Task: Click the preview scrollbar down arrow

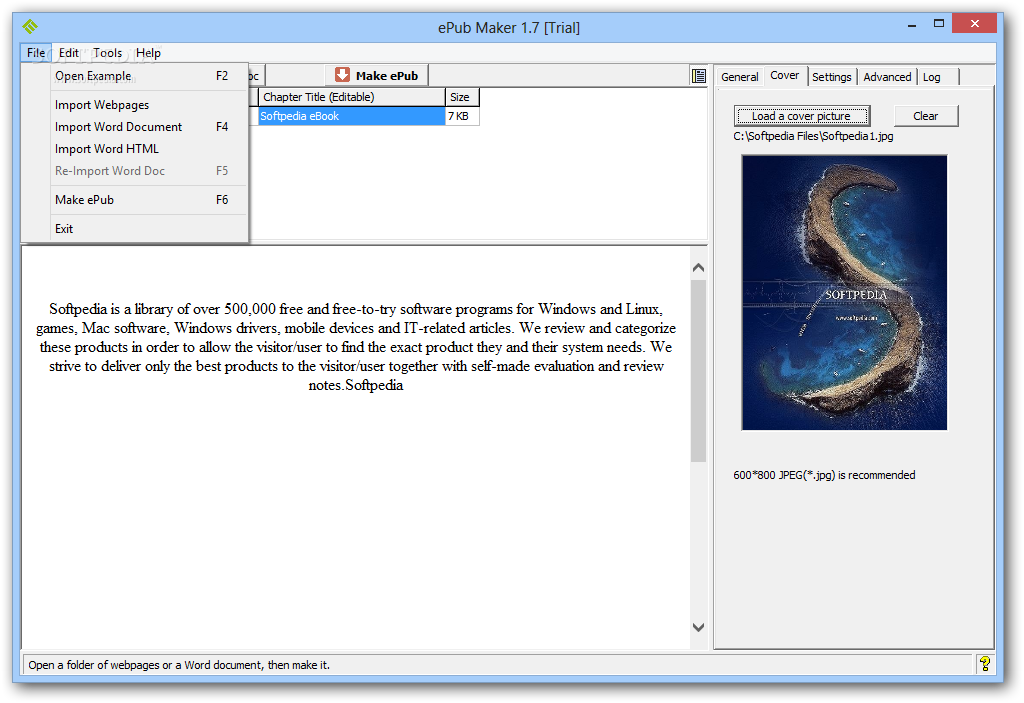Action: click(x=698, y=627)
